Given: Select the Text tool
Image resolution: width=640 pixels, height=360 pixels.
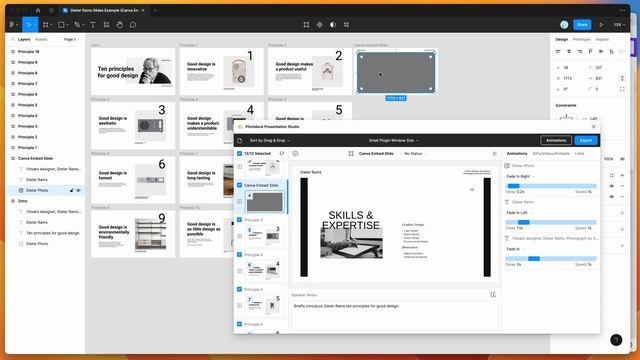Looking at the screenshot, I should click(x=93, y=25).
